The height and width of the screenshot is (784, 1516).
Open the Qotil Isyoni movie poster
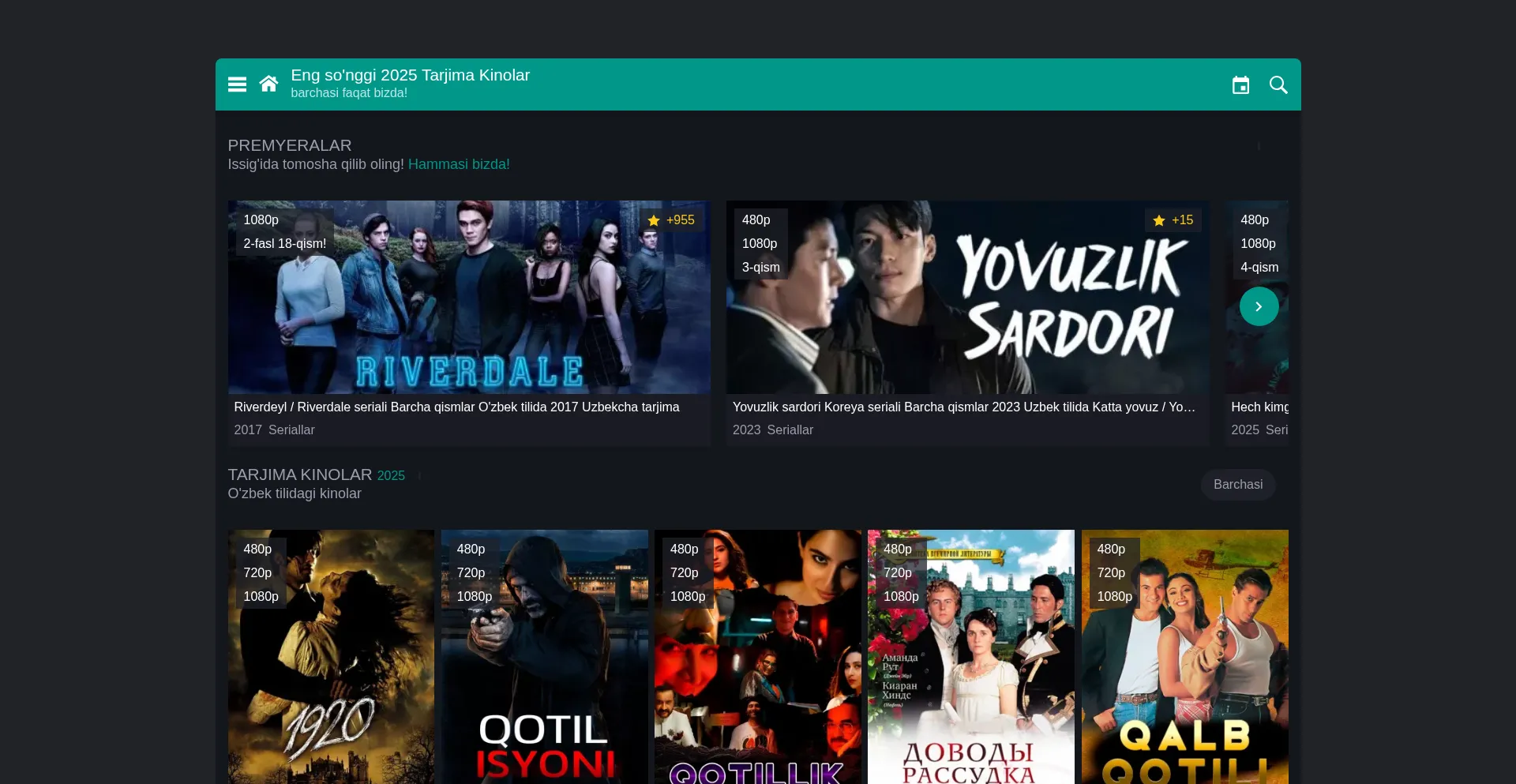(545, 657)
